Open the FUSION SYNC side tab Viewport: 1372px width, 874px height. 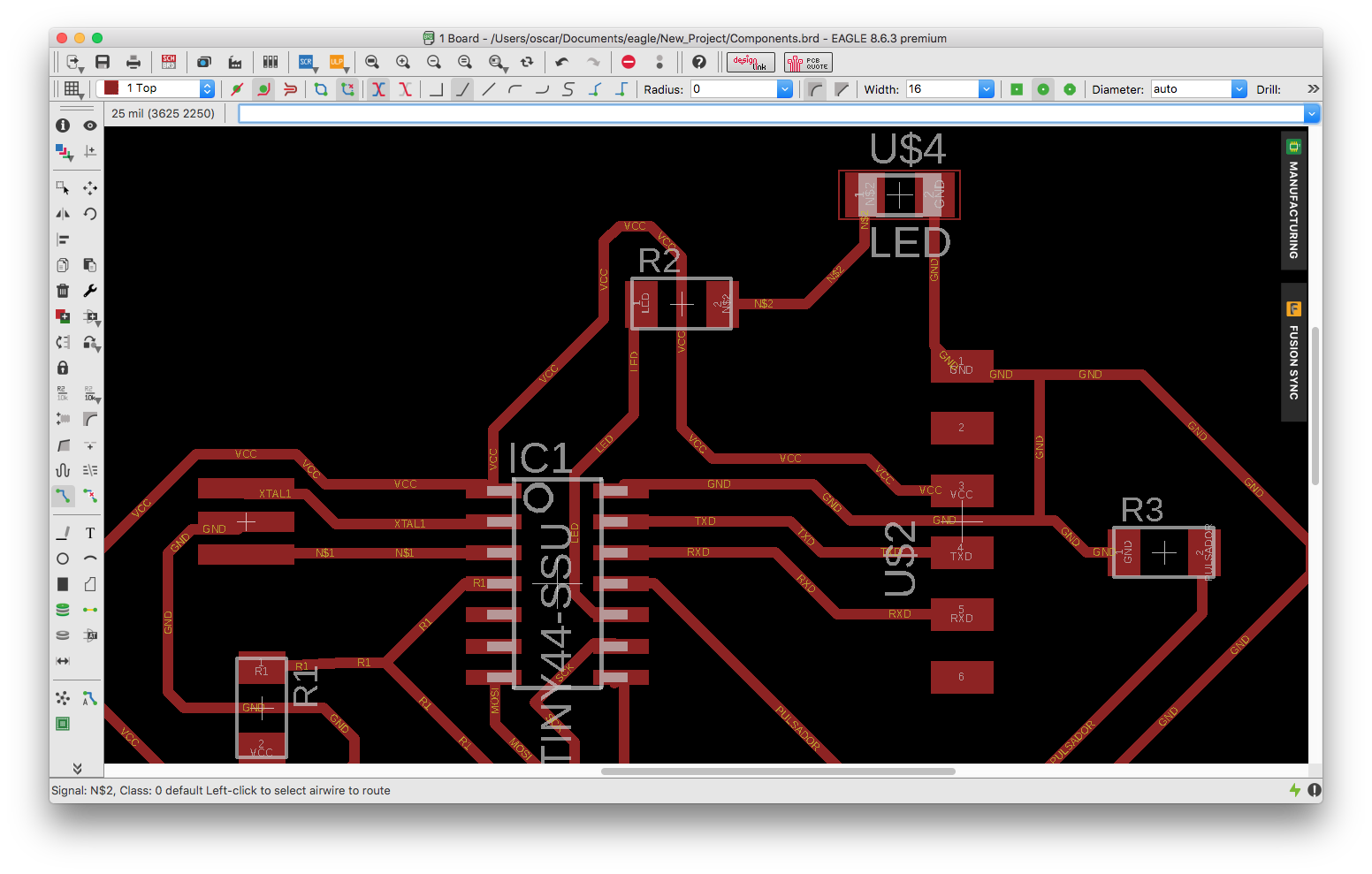1293,353
